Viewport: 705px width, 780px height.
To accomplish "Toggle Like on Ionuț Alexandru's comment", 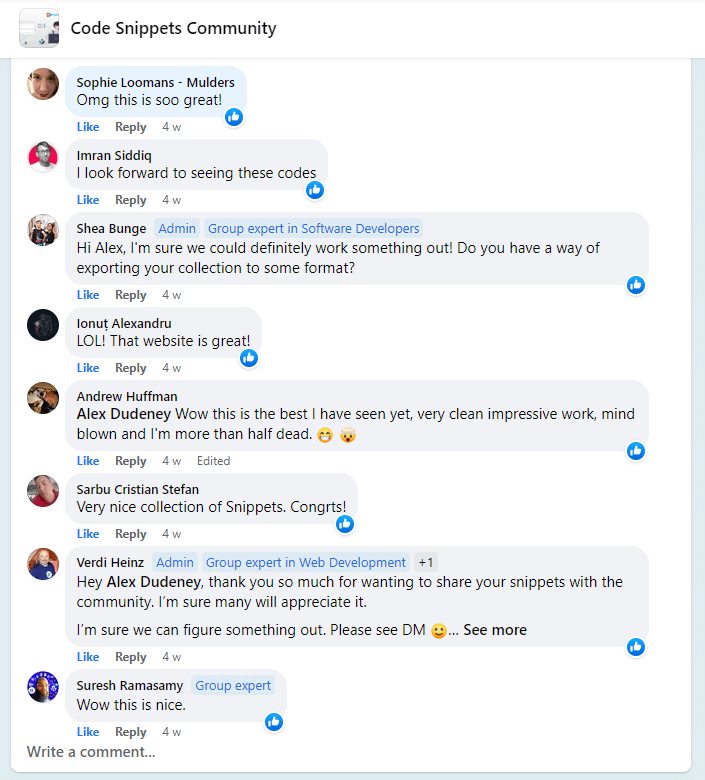I will coord(88,368).
